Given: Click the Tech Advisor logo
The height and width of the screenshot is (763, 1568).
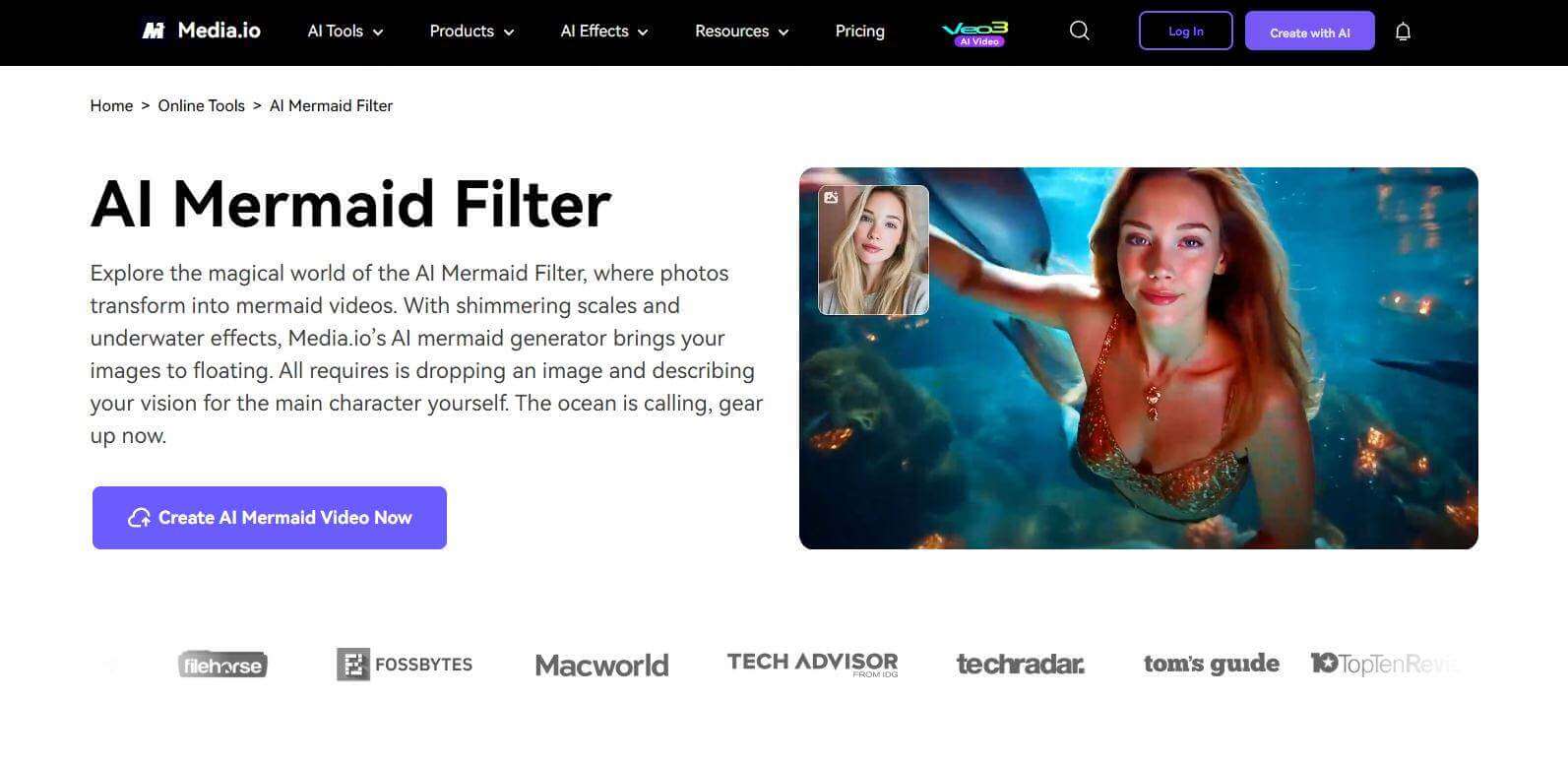Looking at the screenshot, I should (x=812, y=664).
